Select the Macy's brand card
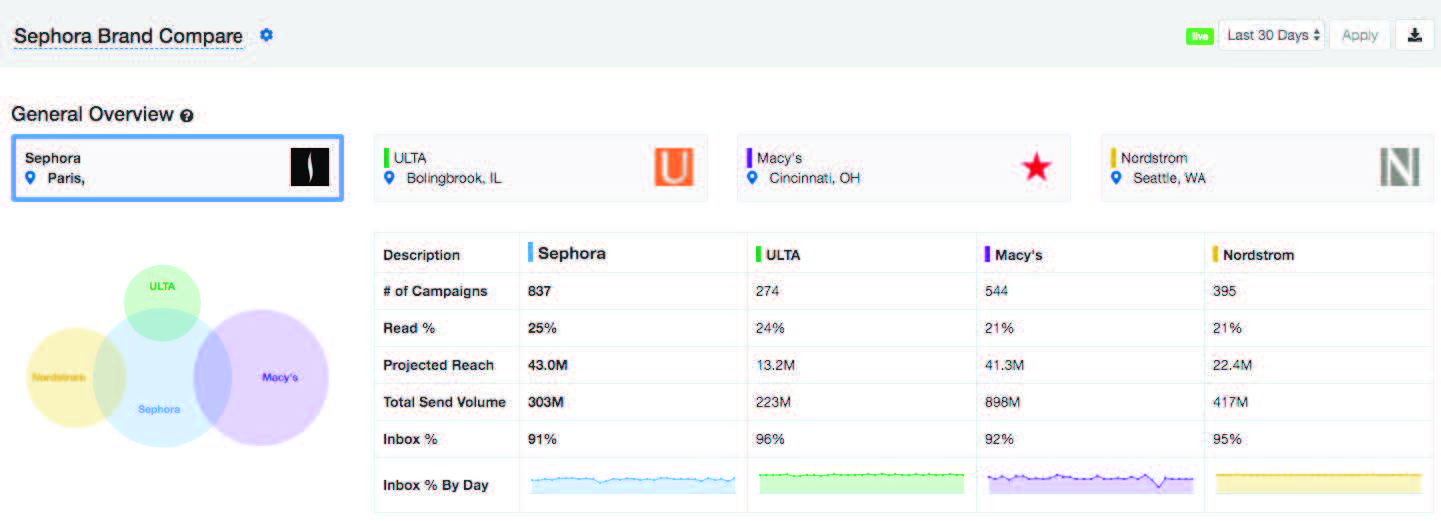1441x521 pixels. click(x=904, y=168)
